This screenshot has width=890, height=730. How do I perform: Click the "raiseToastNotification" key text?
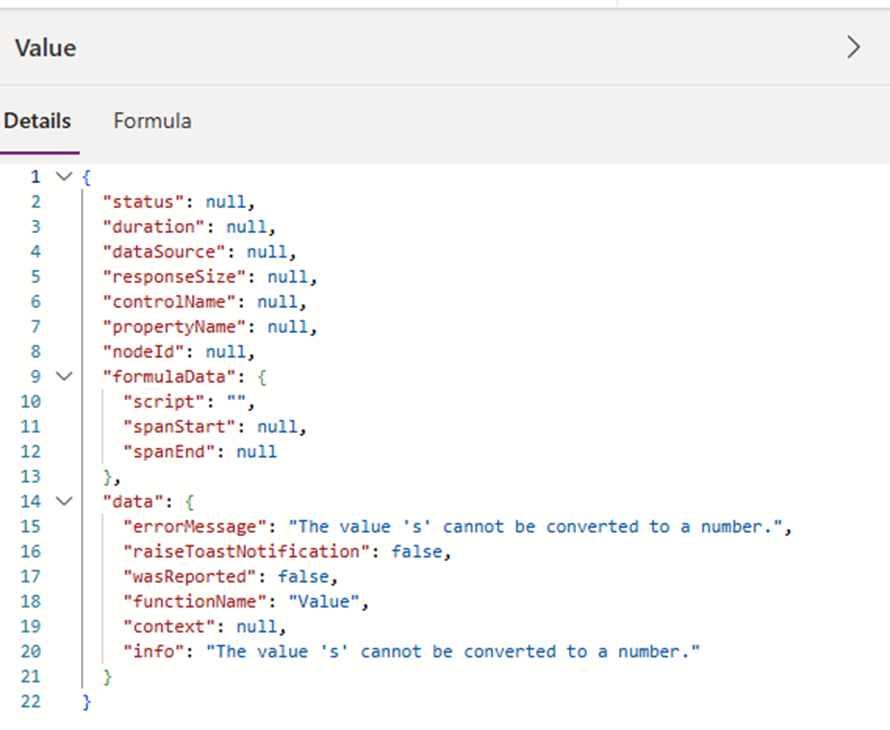coord(247,552)
